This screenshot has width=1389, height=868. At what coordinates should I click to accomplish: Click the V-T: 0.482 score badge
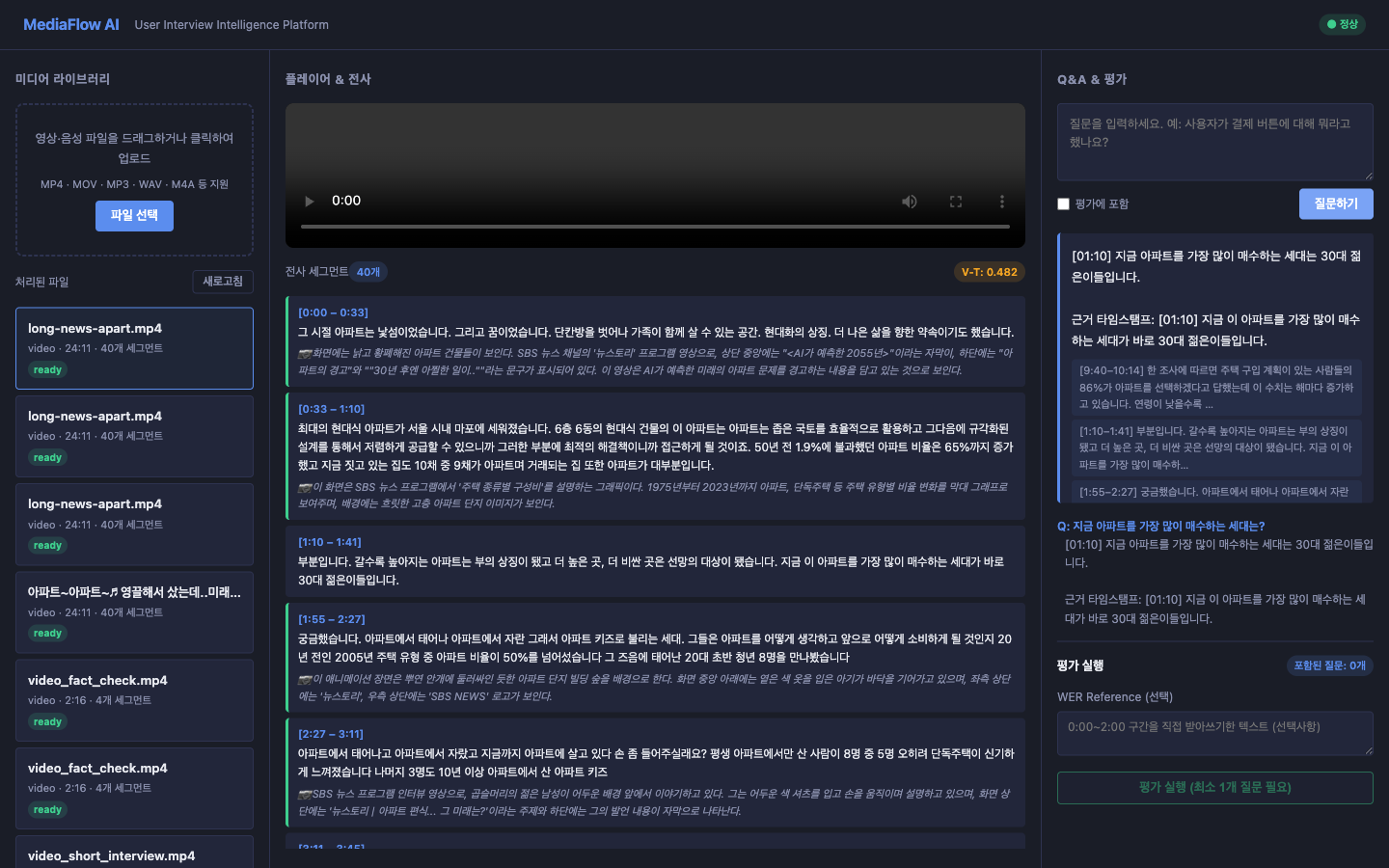(x=989, y=272)
